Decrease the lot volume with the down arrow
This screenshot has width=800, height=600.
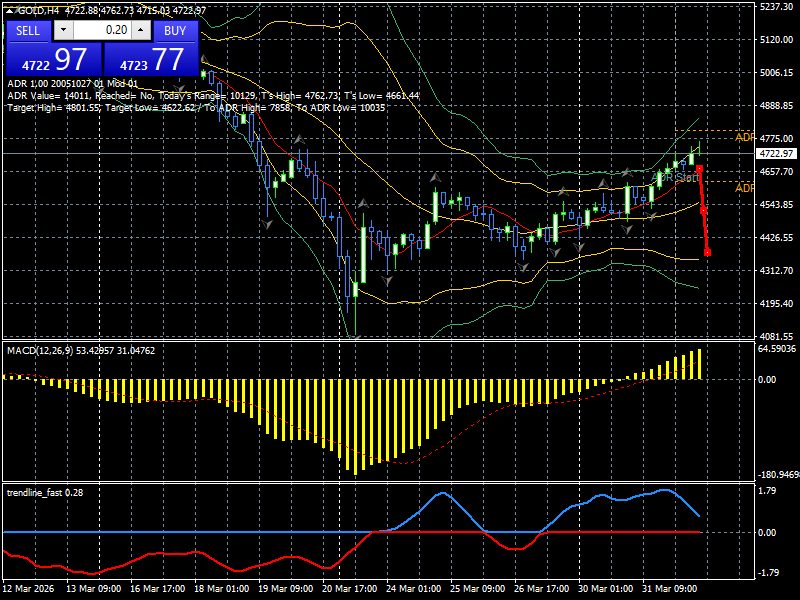tap(63, 30)
